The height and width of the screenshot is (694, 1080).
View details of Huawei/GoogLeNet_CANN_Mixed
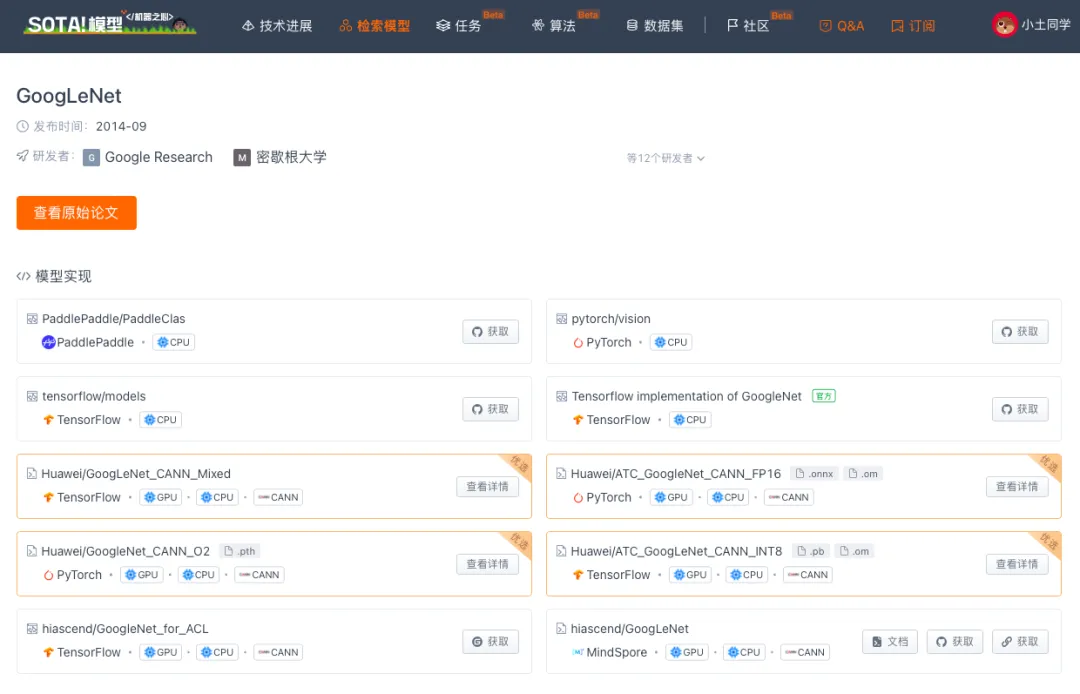tap(488, 487)
